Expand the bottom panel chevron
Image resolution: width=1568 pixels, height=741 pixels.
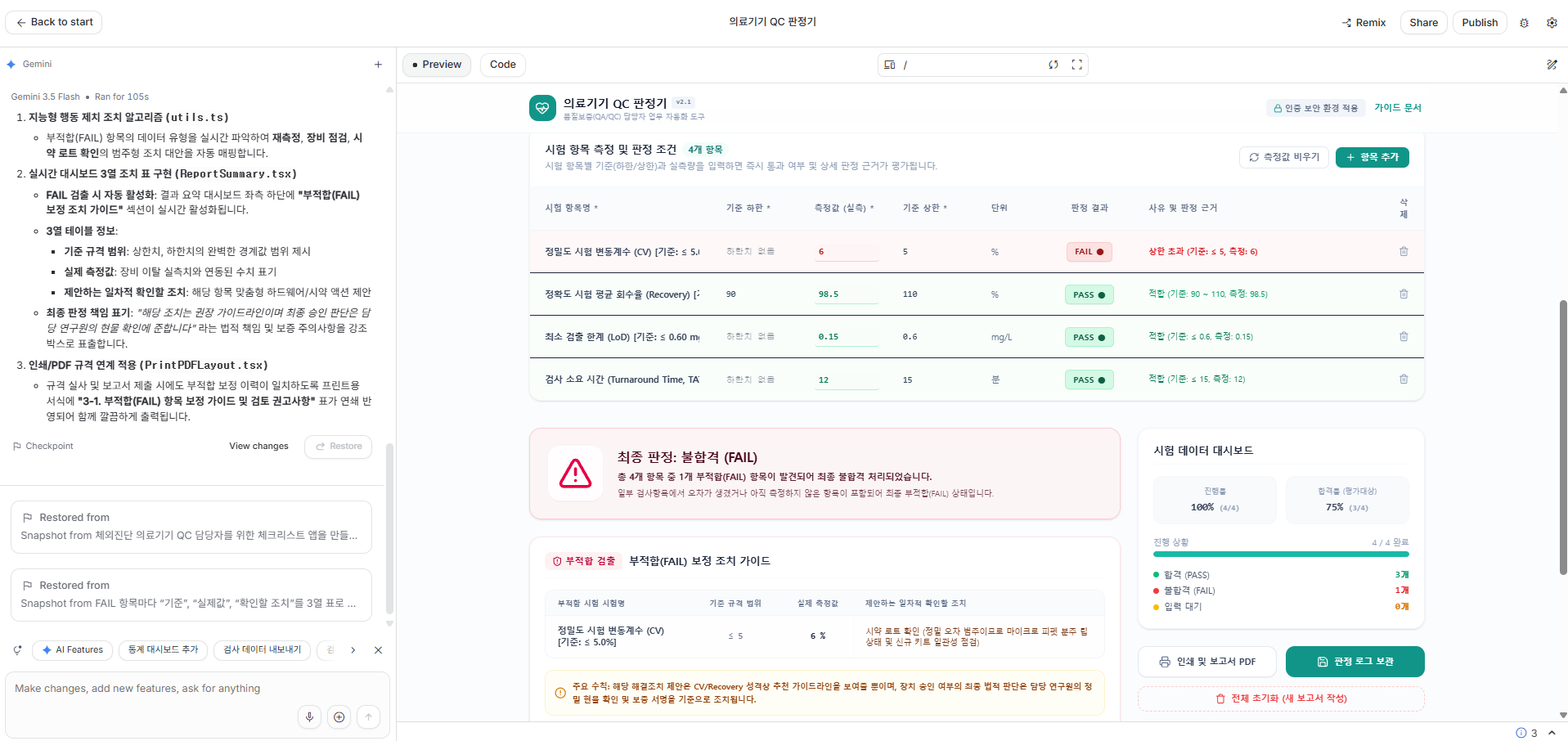pyautogui.click(x=1552, y=733)
